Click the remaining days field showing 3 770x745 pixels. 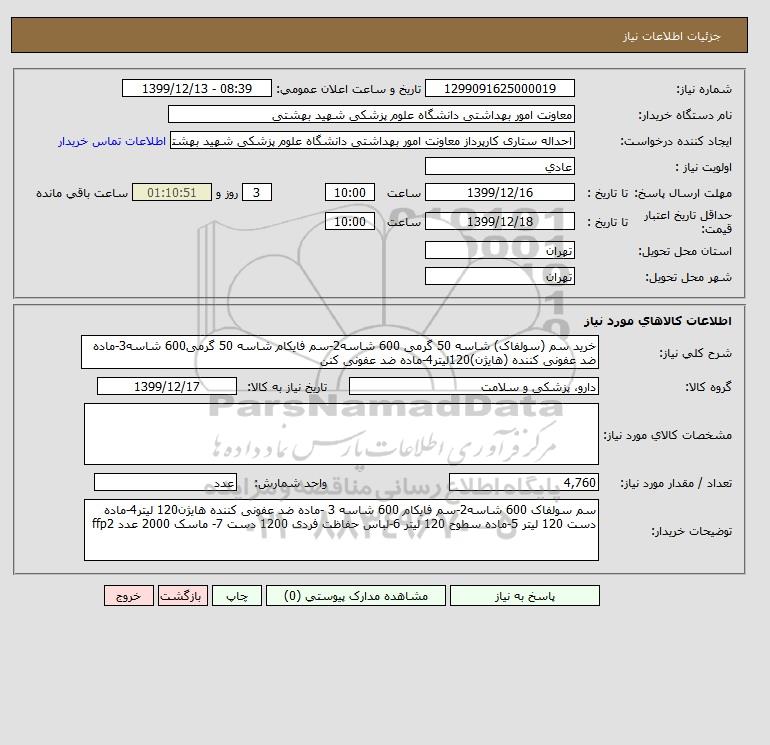coord(256,193)
